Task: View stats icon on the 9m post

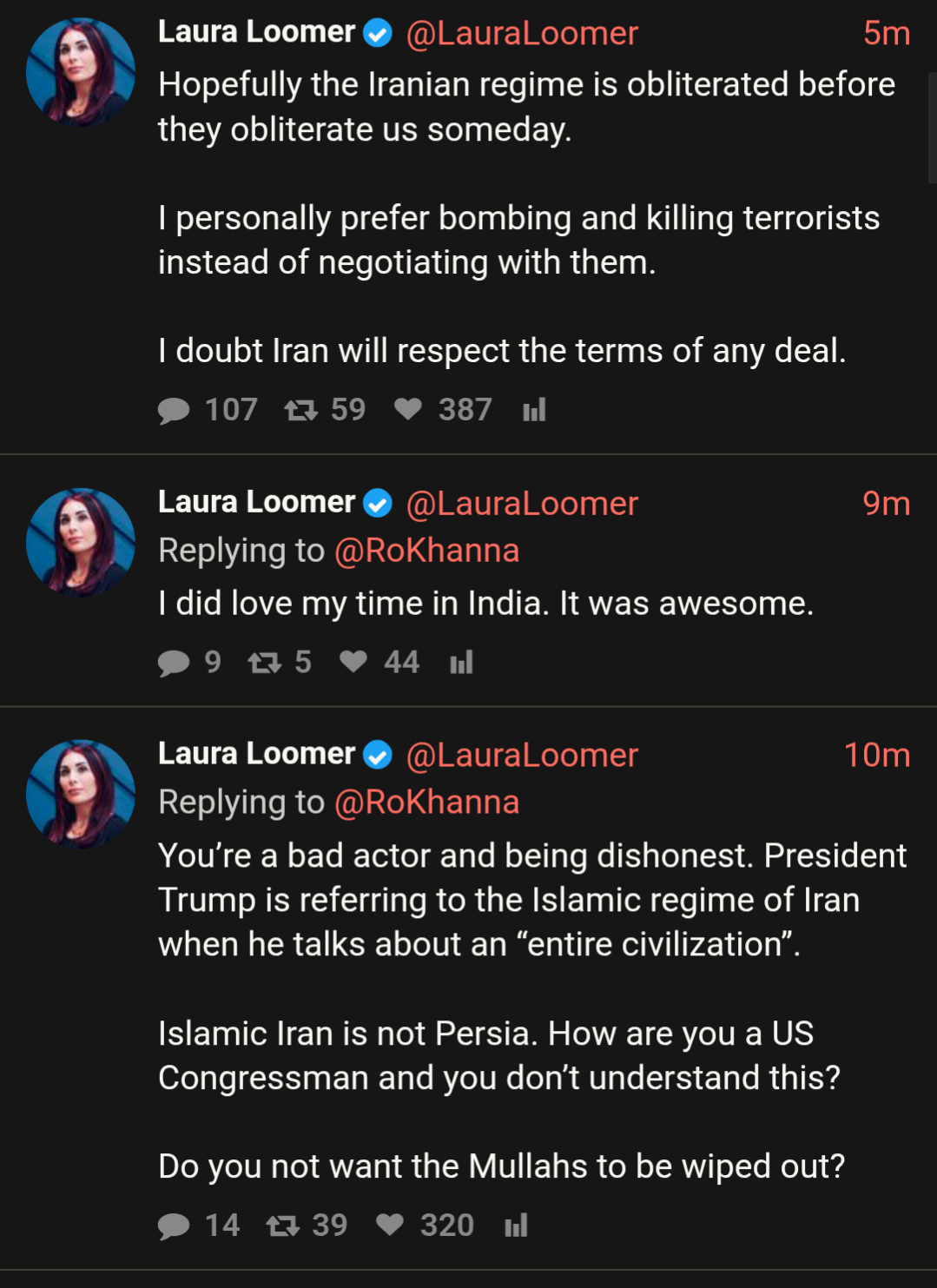Action: click(x=461, y=663)
